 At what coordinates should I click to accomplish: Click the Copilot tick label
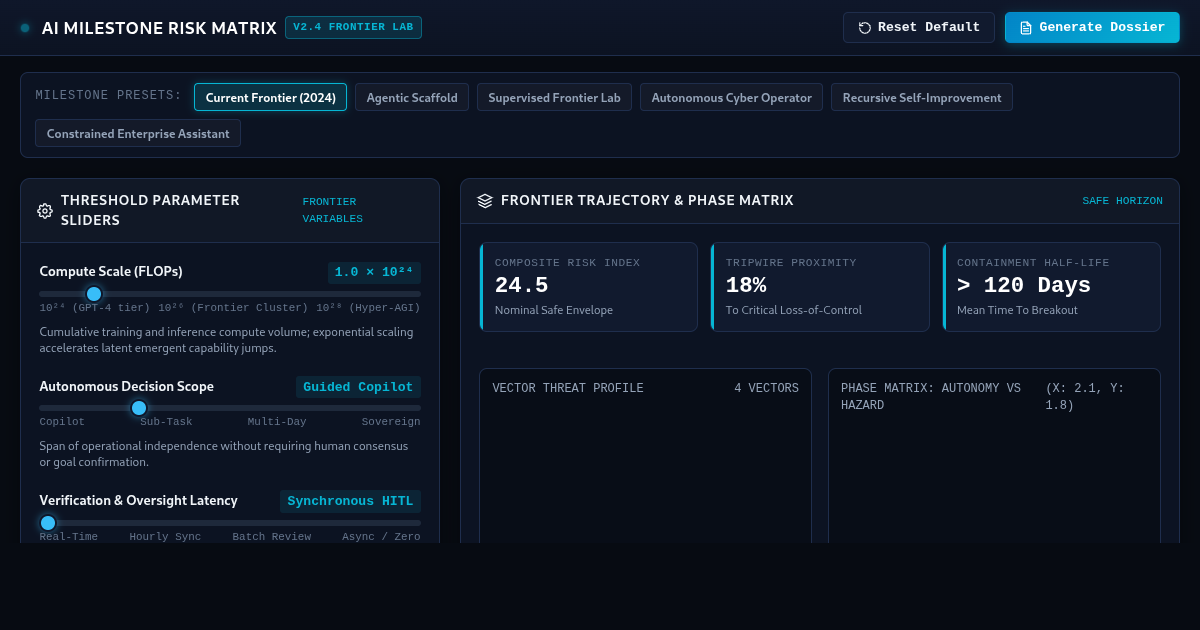click(x=62, y=422)
